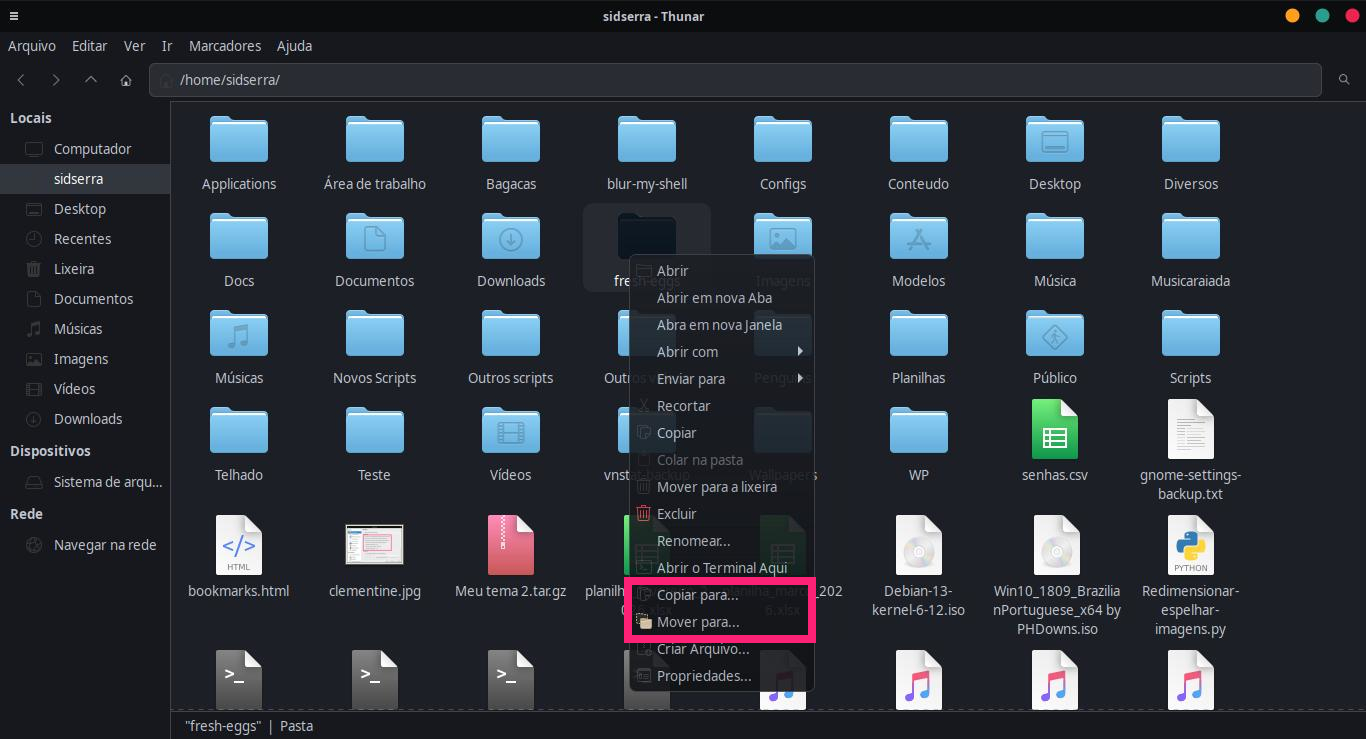Open the search magnifier icon
The width and height of the screenshot is (1366, 739).
(1344, 80)
